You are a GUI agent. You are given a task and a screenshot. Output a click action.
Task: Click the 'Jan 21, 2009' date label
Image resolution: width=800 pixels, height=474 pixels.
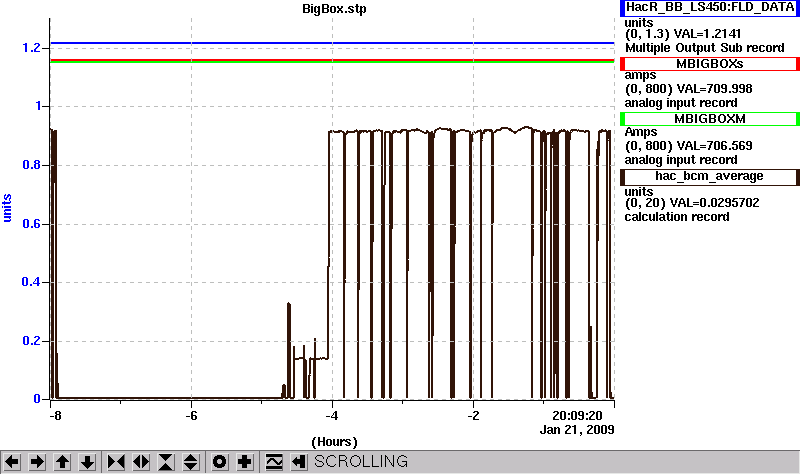pos(577,430)
